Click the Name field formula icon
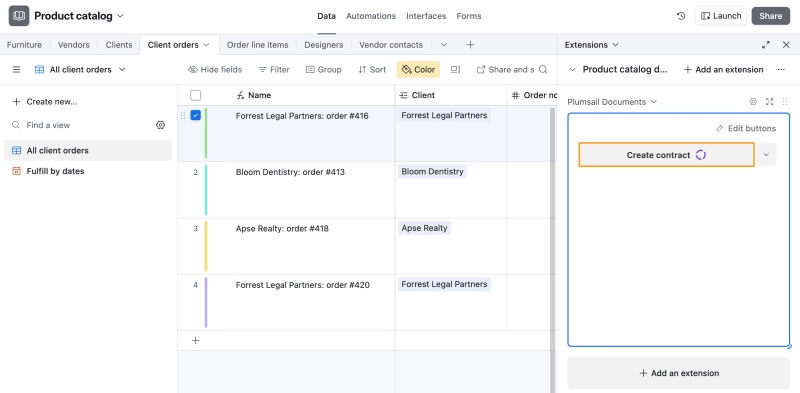 (x=240, y=95)
